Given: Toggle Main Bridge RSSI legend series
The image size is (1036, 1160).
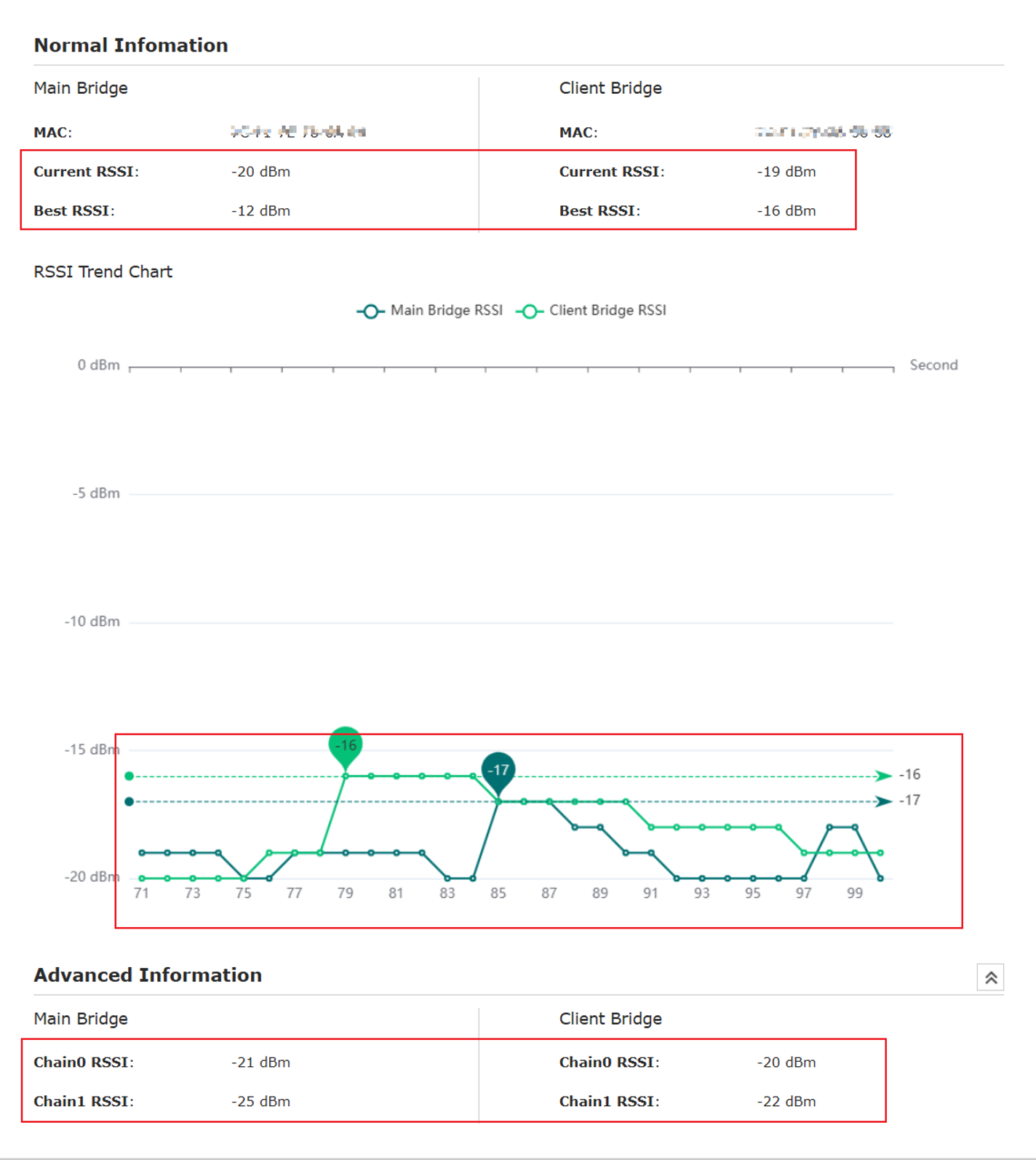Looking at the screenshot, I should click(x=429, y=311).
